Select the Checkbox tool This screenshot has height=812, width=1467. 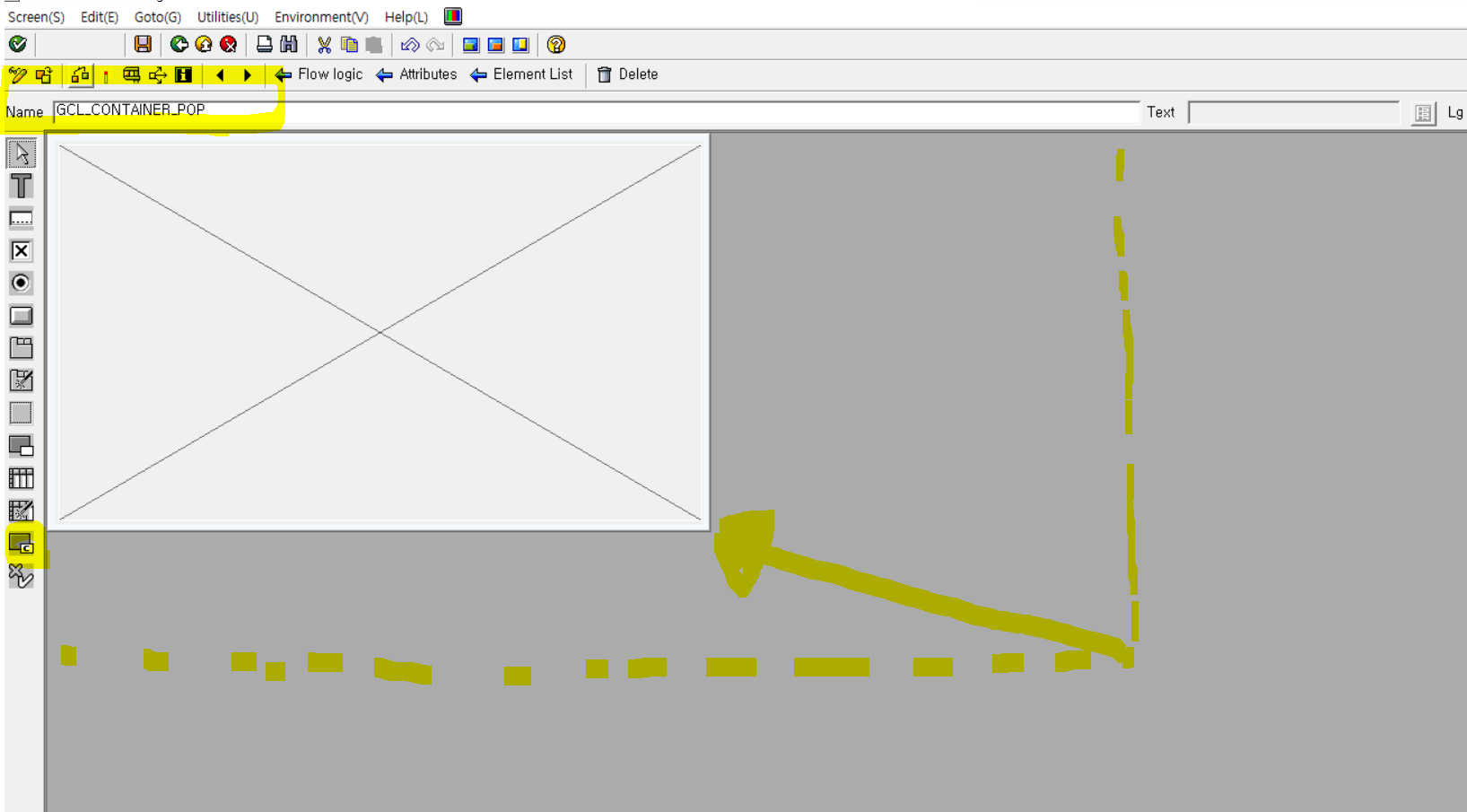[22, 250]
